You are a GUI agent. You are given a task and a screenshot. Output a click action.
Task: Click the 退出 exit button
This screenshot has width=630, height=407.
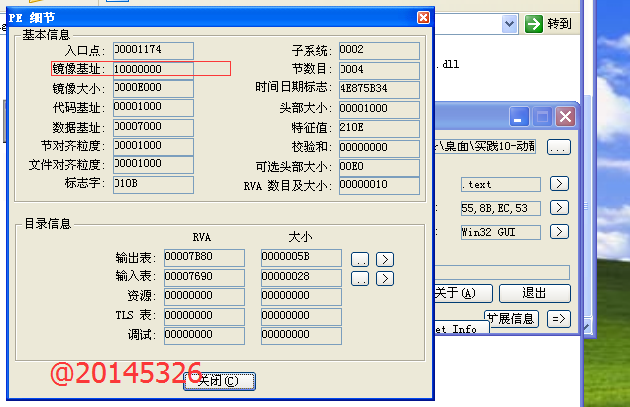[x=534, y=293]
